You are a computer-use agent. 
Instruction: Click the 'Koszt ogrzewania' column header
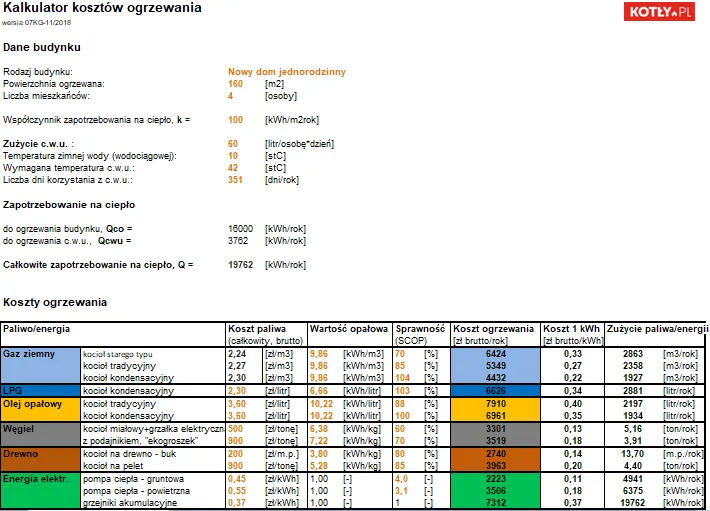pos(494,329)
